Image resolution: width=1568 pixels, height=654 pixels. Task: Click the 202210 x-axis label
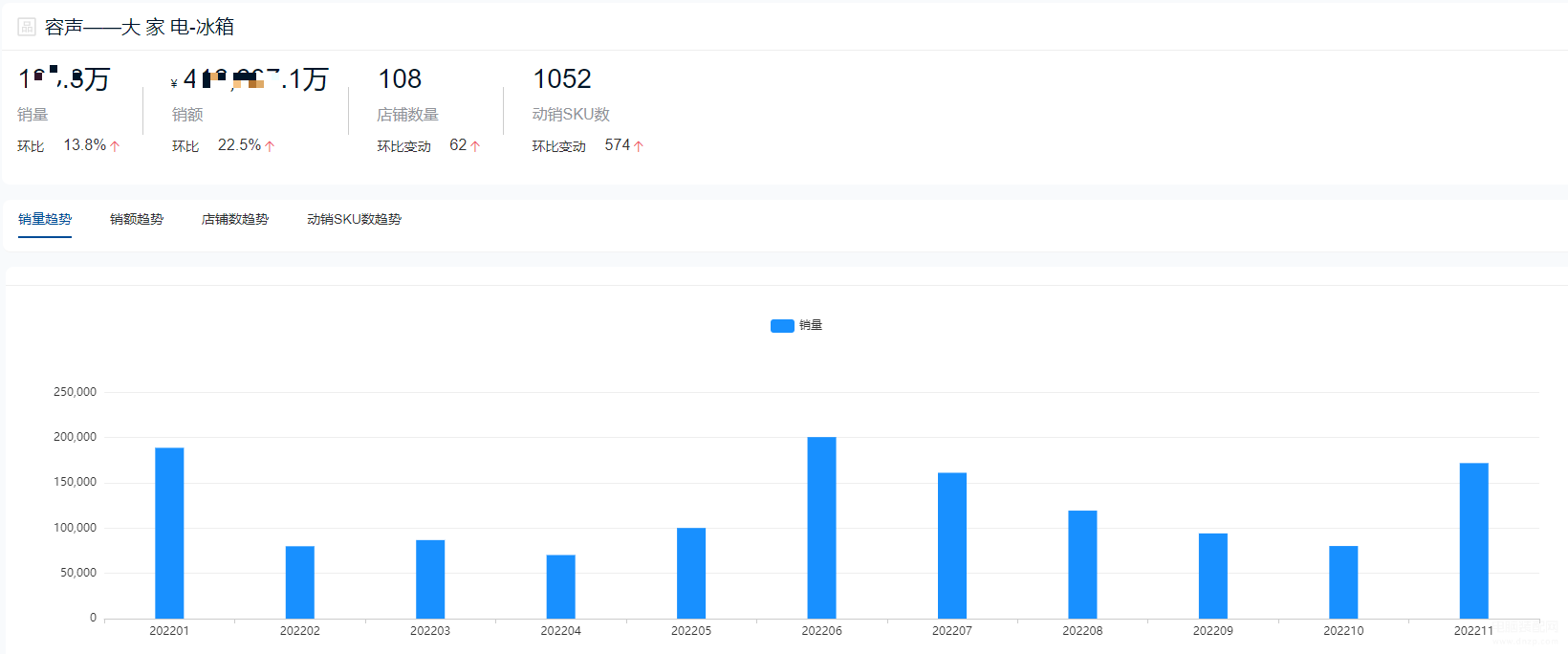click(1343, 631)
